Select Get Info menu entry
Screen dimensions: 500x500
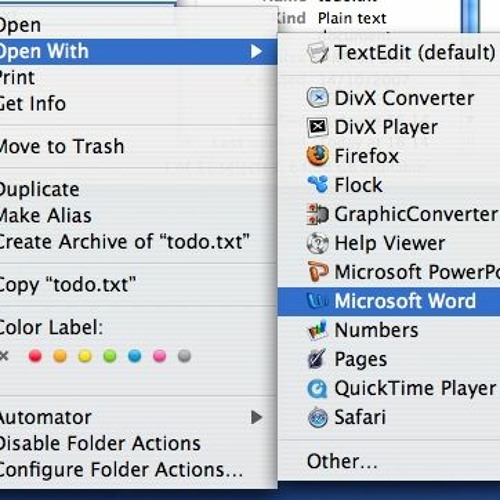coord(138,104)
